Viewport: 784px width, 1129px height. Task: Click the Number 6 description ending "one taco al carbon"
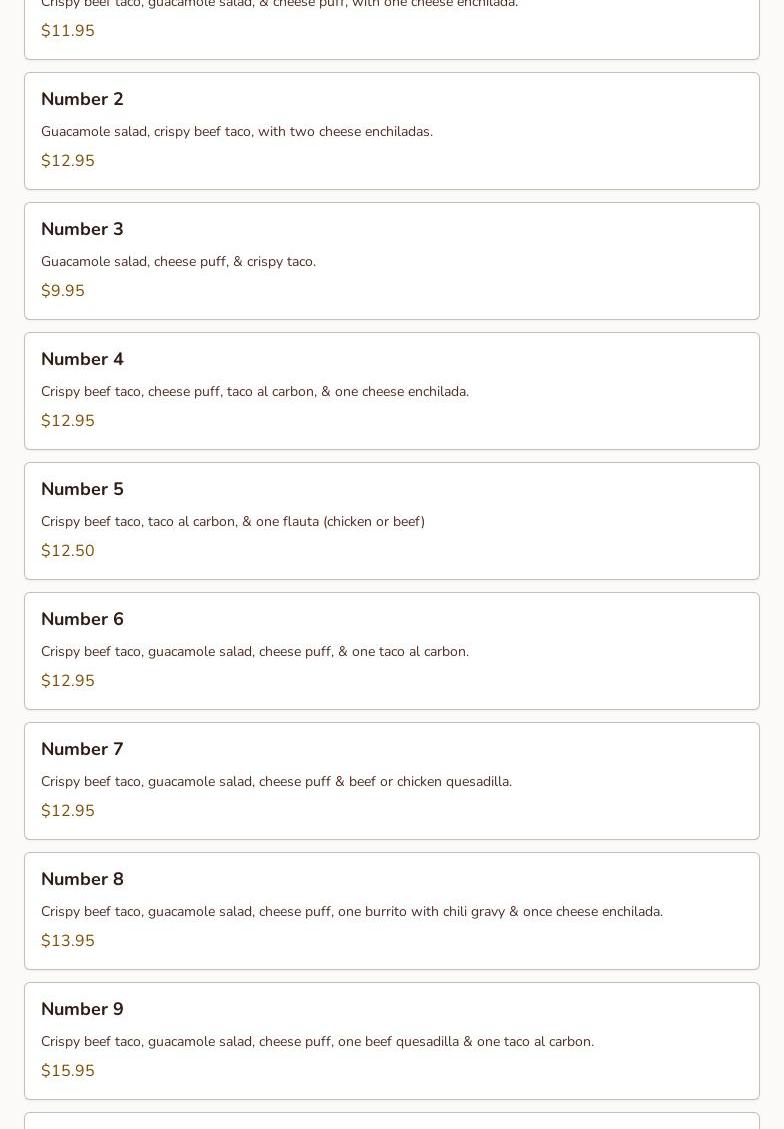pyautogui.click(x=255, y=651)
